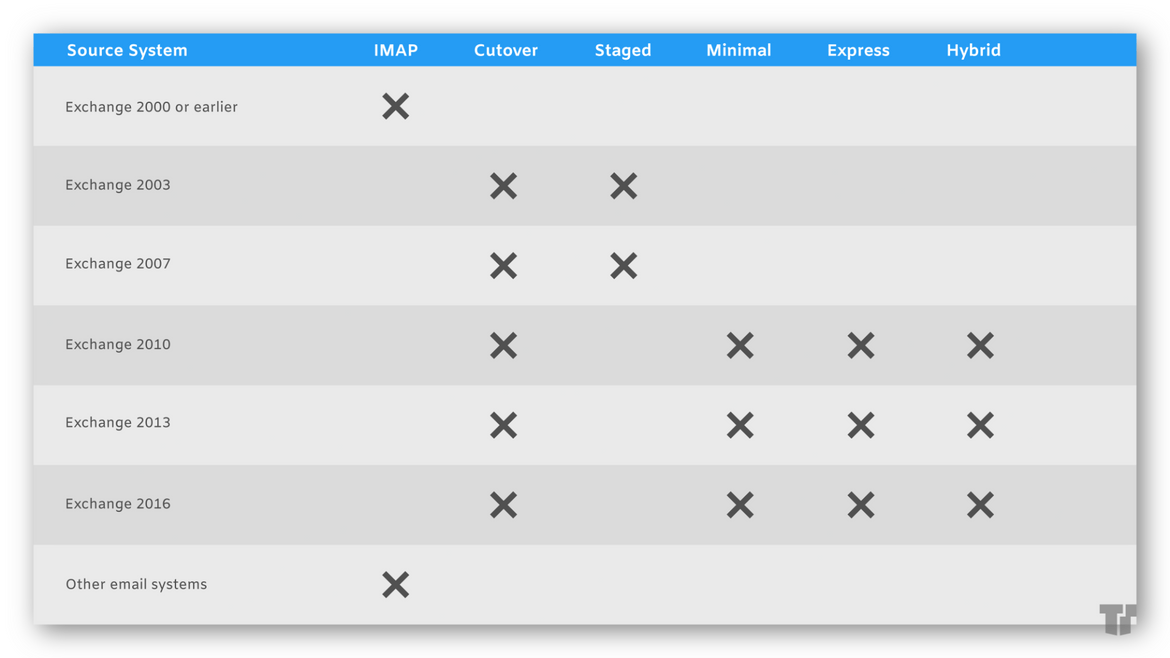Click the X mark for Exchange 2000 IMAP
Image resolution: width=1170 pixels, height=658 pixels.
point(395,107)
